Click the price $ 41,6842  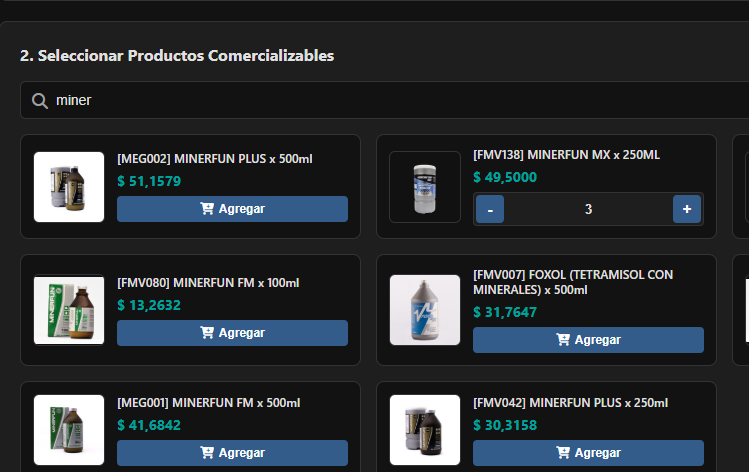point(149,425)
